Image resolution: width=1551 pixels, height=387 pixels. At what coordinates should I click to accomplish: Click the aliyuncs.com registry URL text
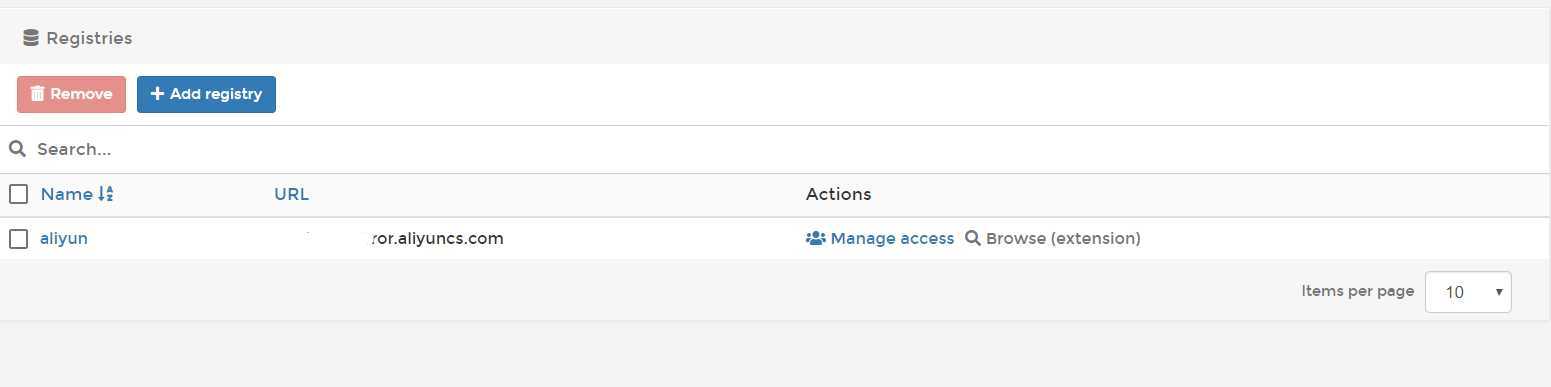tap(437, 238)
